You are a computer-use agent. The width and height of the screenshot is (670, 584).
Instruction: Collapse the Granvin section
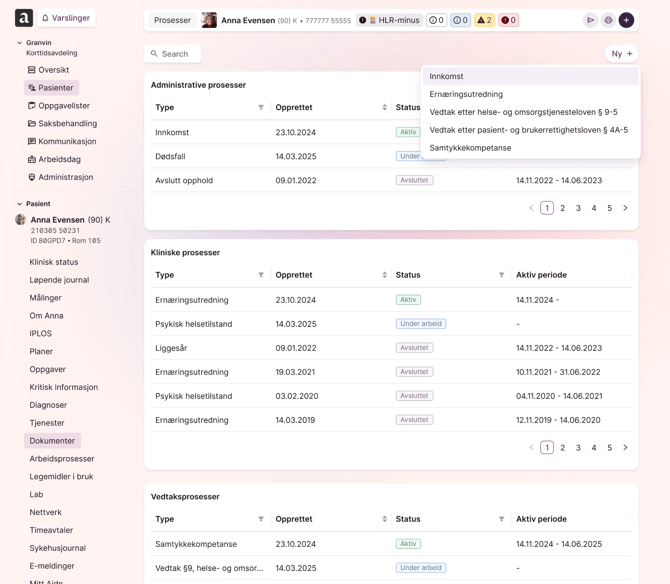[x=20, y=43]
